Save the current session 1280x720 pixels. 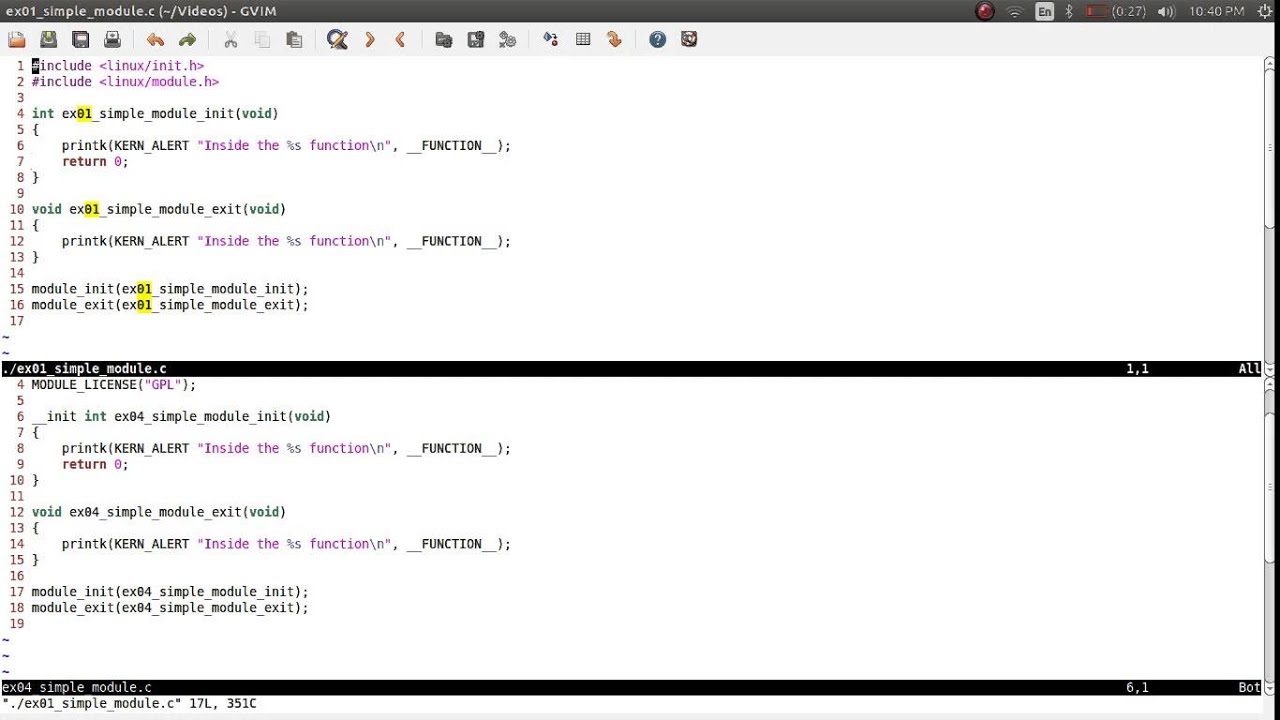click(x=476, y=40)
